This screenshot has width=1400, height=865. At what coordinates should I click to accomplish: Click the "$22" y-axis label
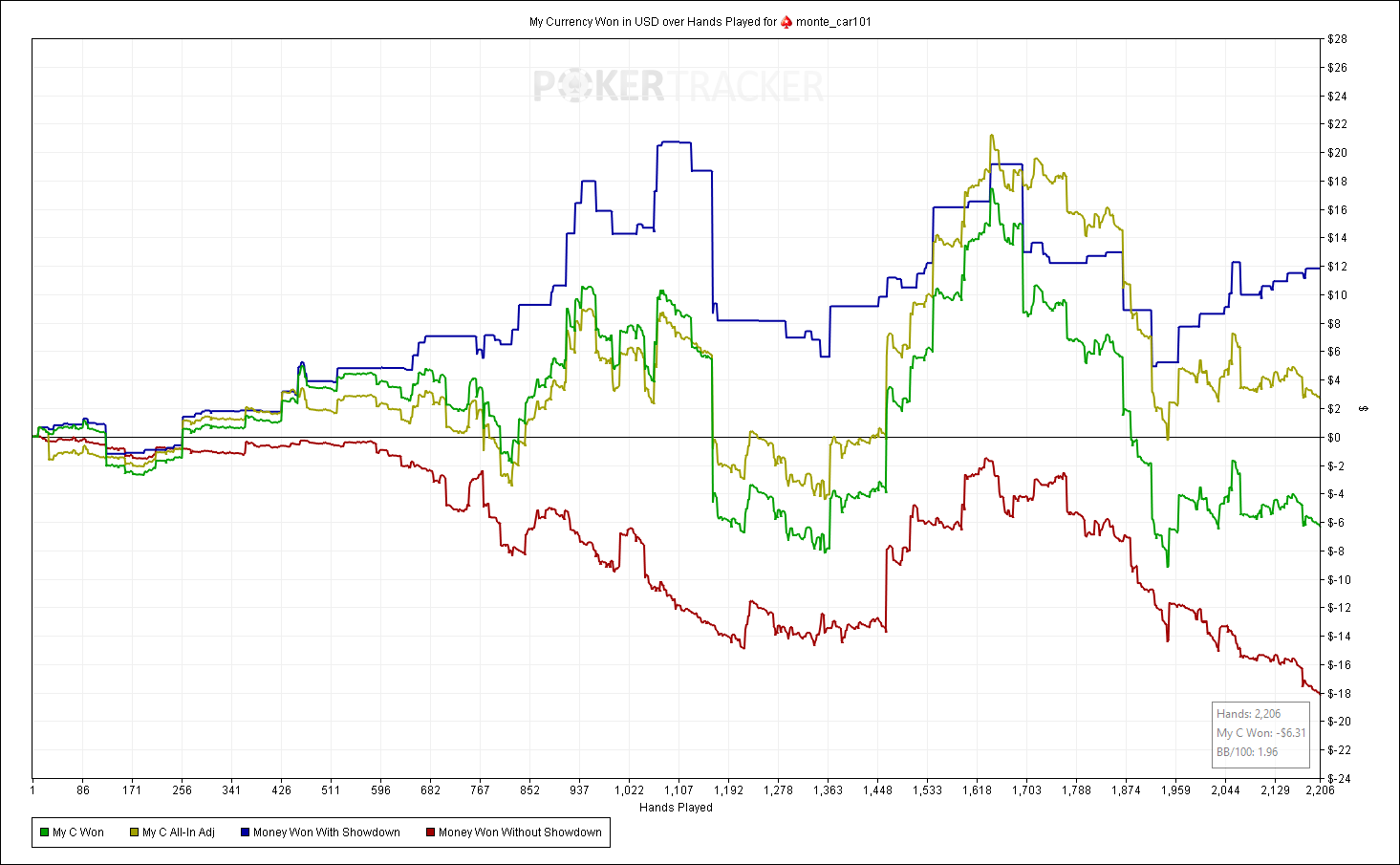click(1337, 124)
